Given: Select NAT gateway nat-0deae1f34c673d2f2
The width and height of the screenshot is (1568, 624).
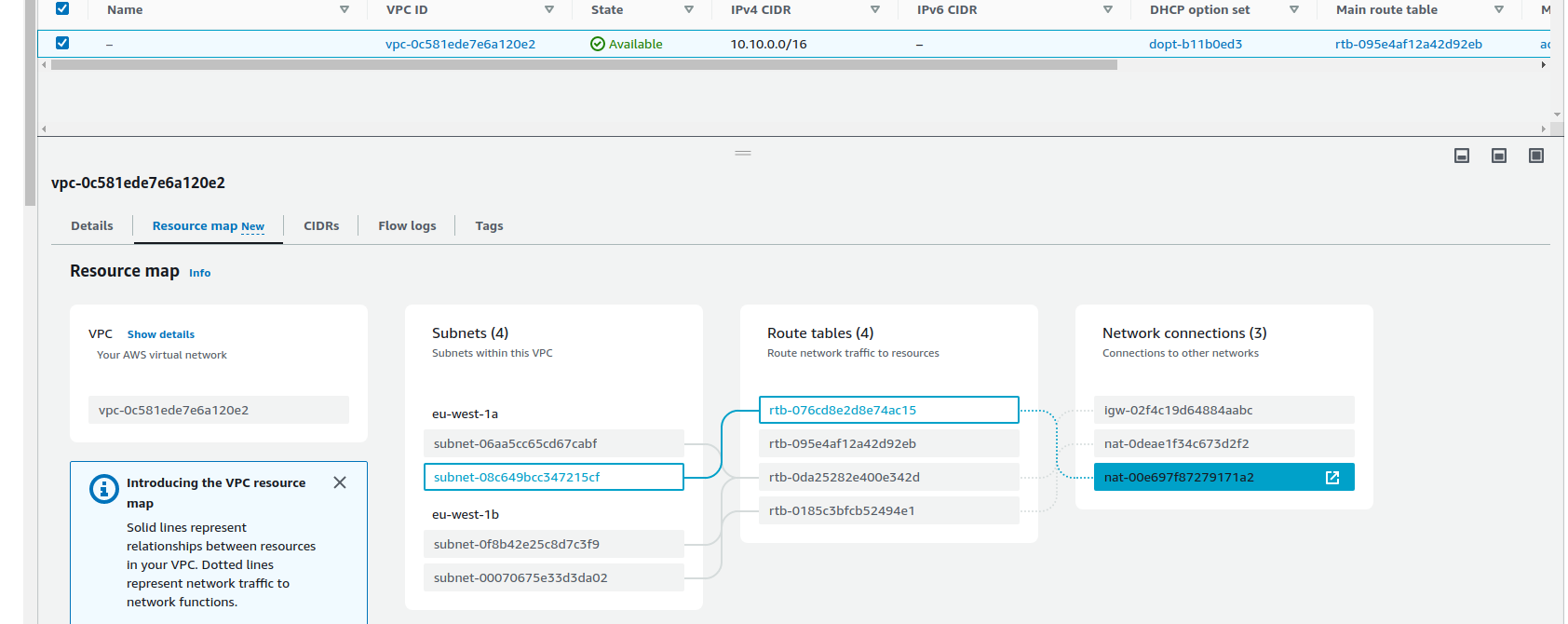Looking at the screenshot, I should coord(1224,443).
